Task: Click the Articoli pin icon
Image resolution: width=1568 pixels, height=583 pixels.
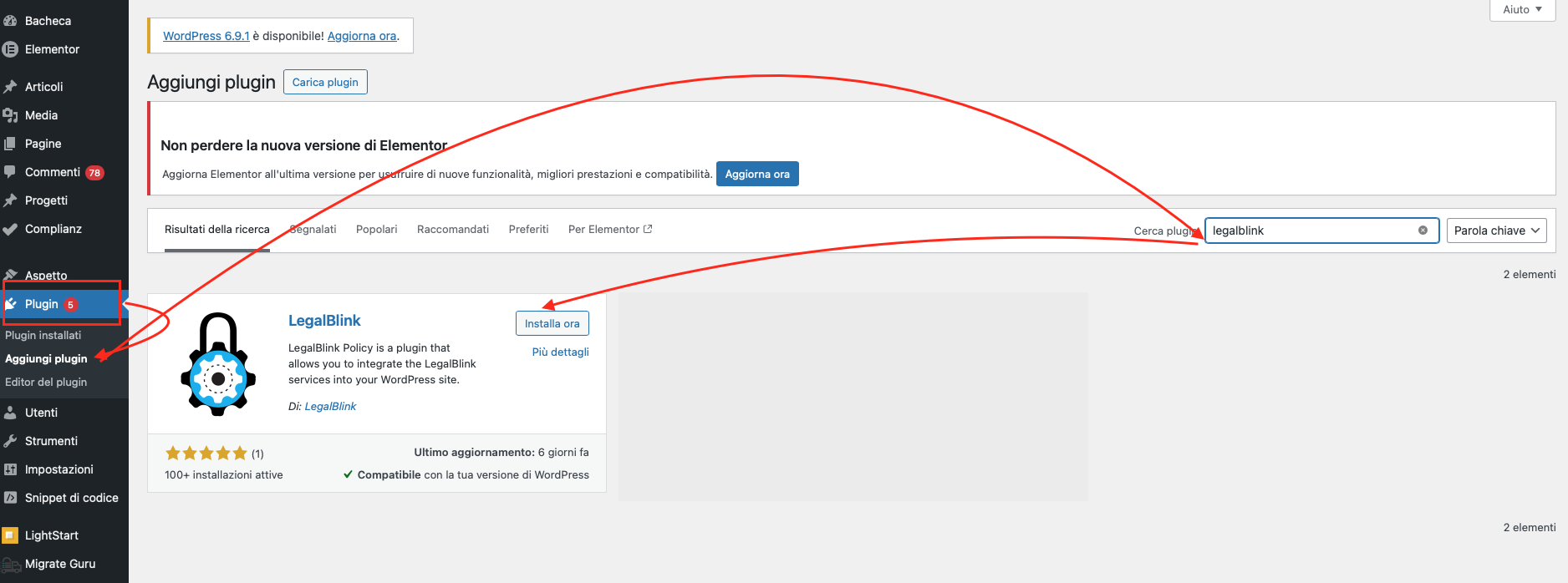Action: click(x=10, y=87)
